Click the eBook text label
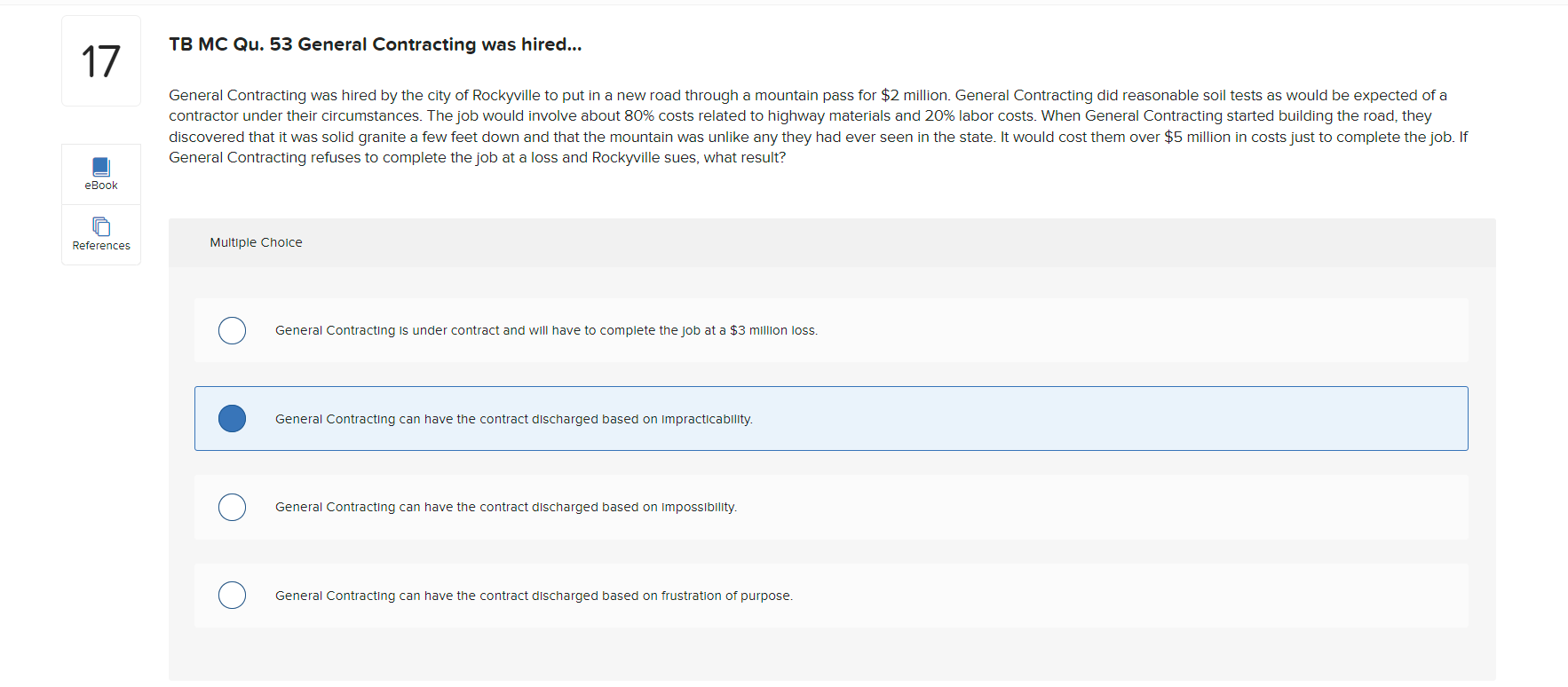The height and width of the screenshot is (687, 1568). click(101, 186)
